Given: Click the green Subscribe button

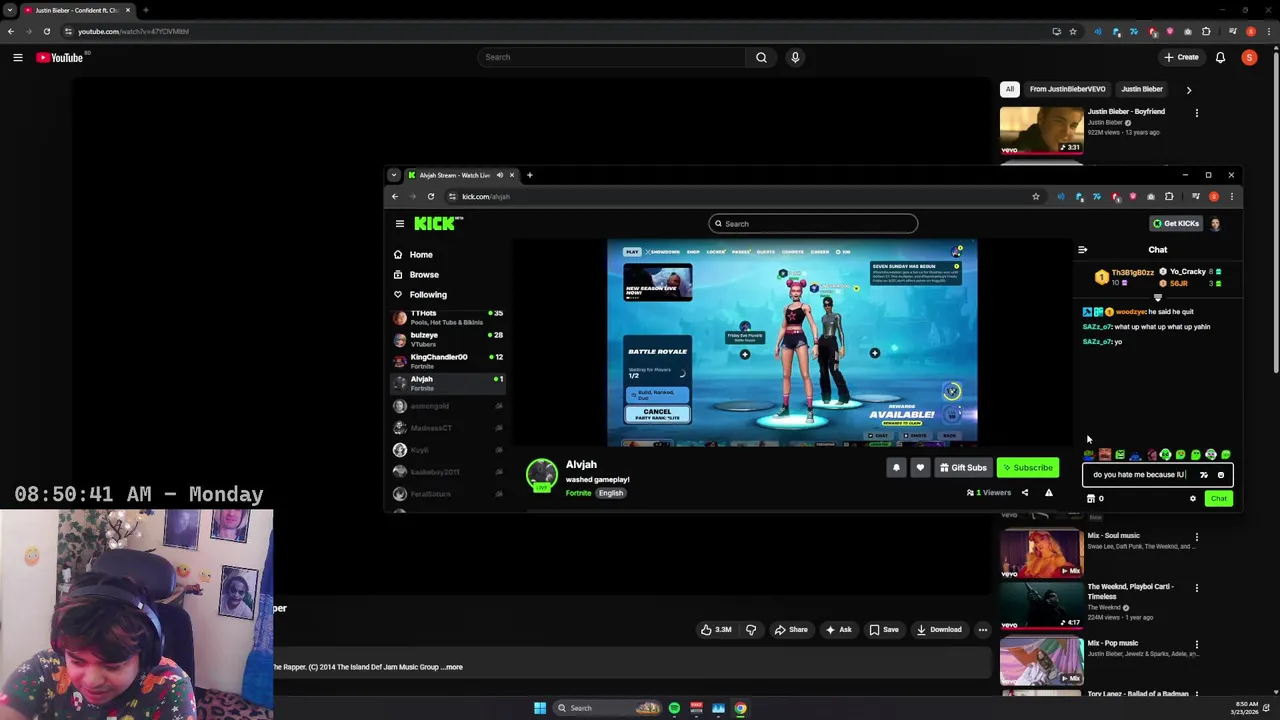Looking at the screenshot, I should [1028, 467].
